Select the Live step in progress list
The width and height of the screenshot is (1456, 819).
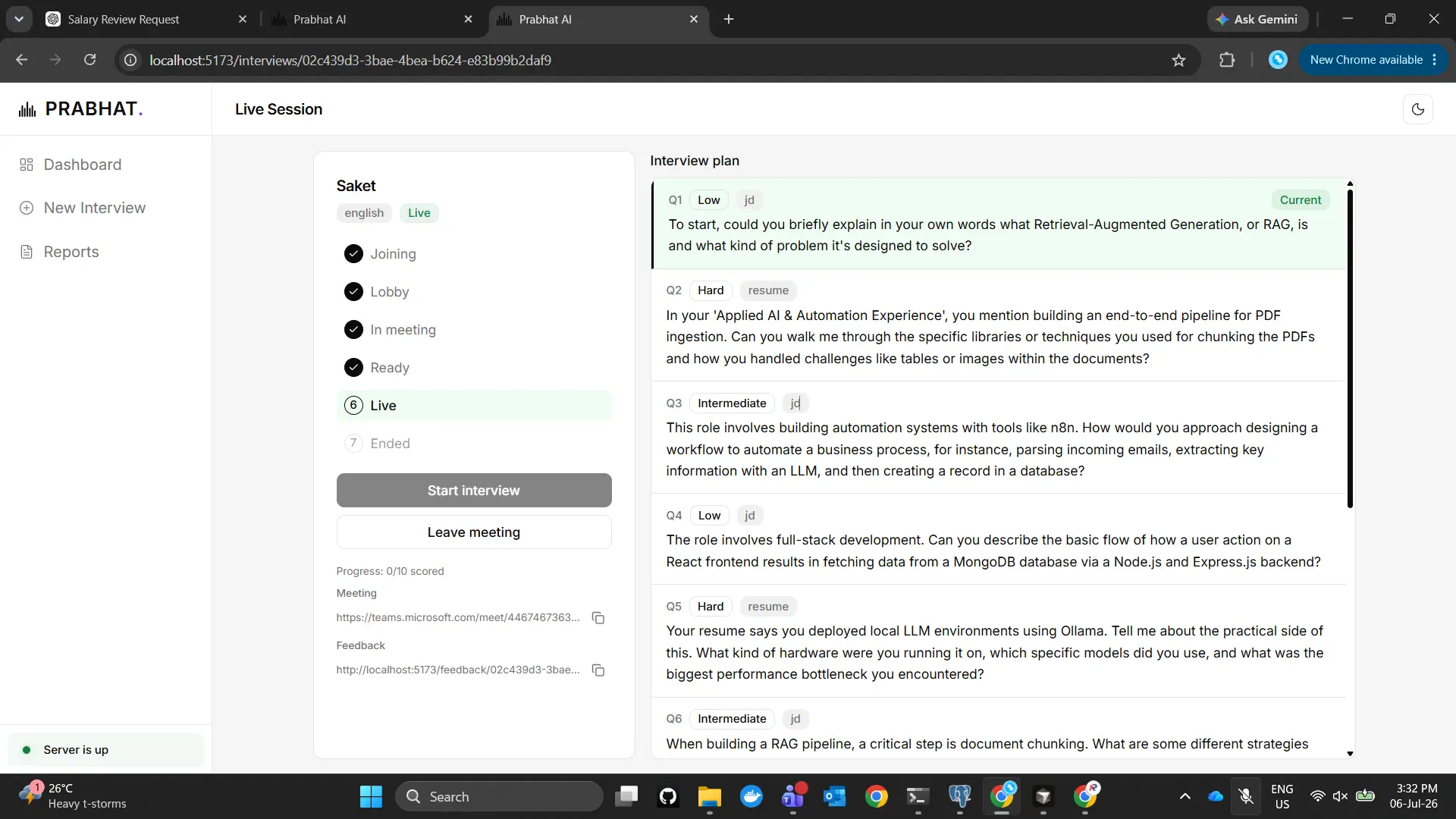tap(474, 406)
